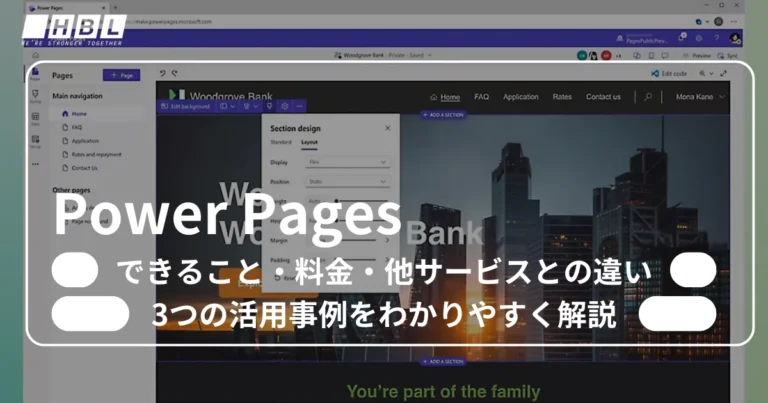Screen dimensions: 768x403
Task: Select the FAQ page in Main navigation
Action: [x=77, y=127]
